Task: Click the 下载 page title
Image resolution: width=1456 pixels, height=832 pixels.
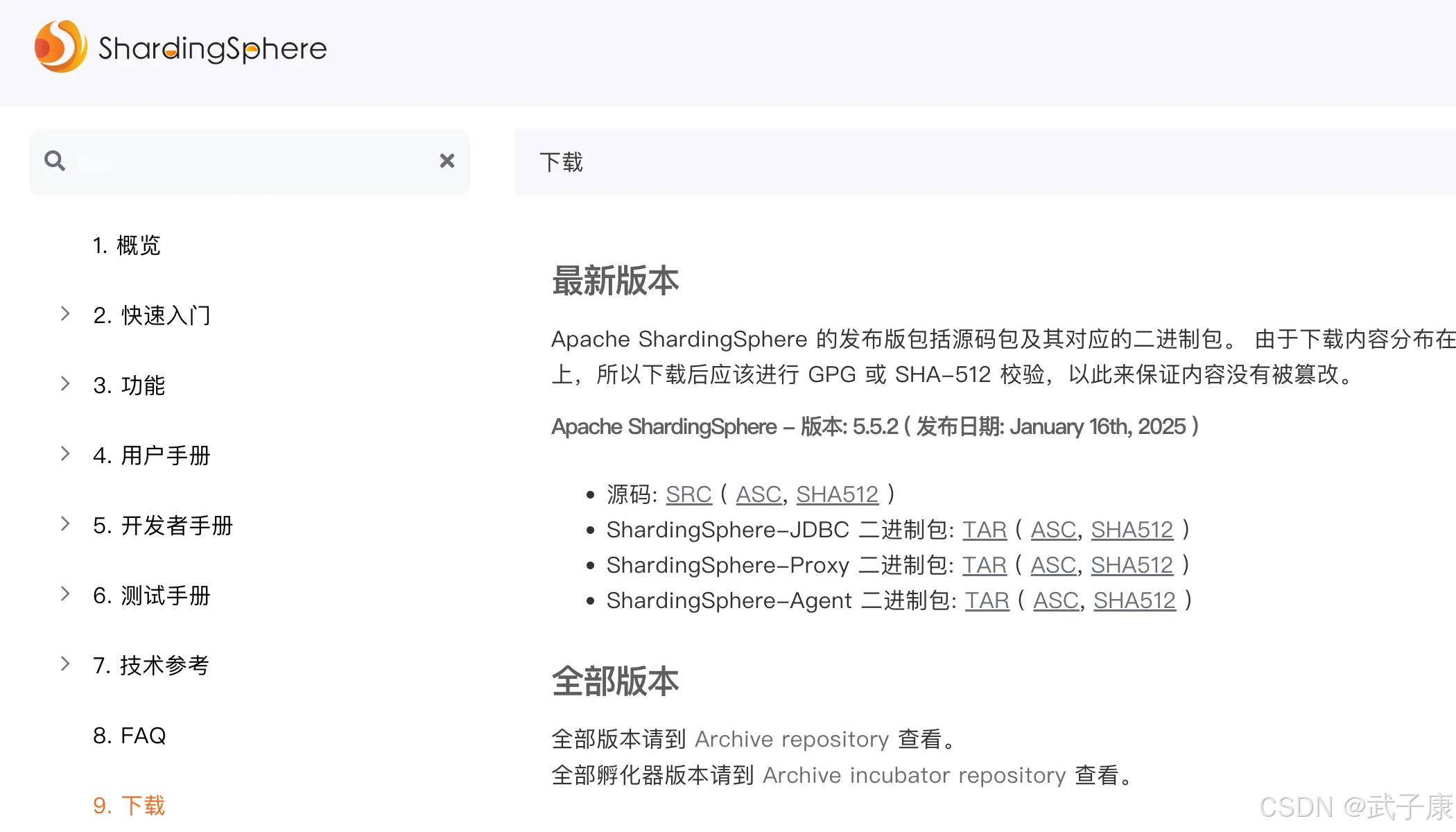Action: click(562, 162)
